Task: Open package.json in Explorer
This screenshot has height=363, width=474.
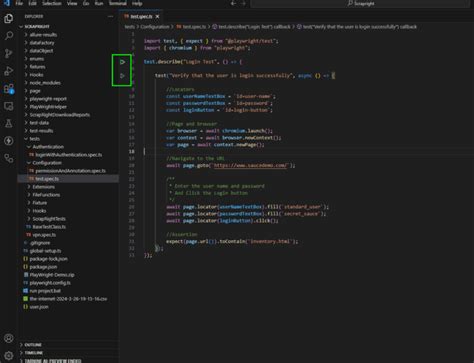Action: coord(43,267)
